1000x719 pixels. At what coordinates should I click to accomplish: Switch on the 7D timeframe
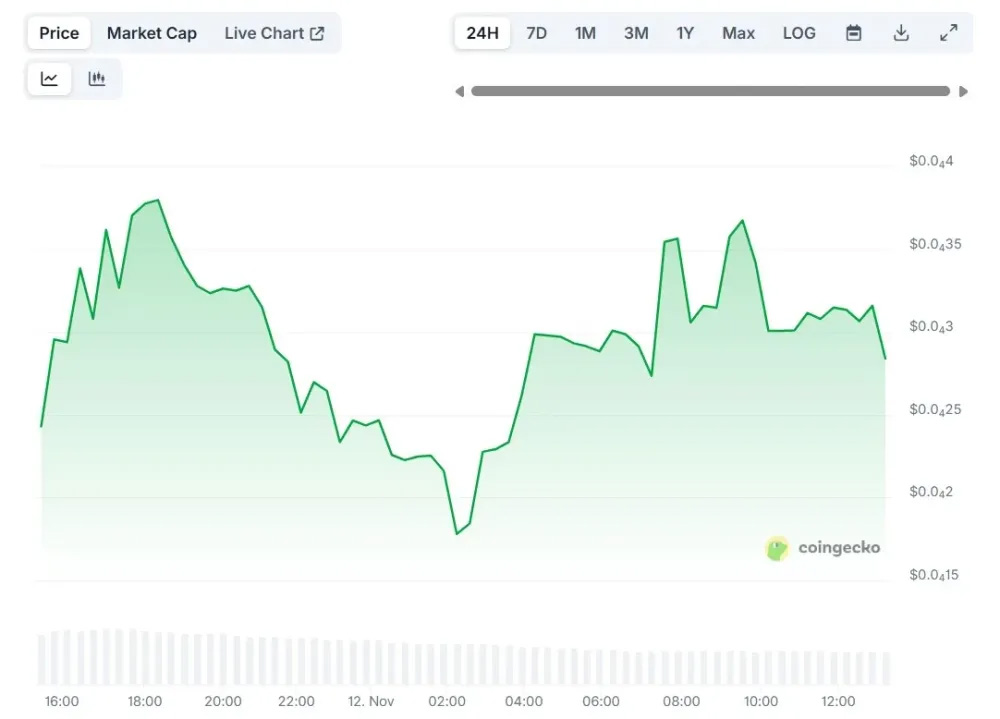pos(536,32)
